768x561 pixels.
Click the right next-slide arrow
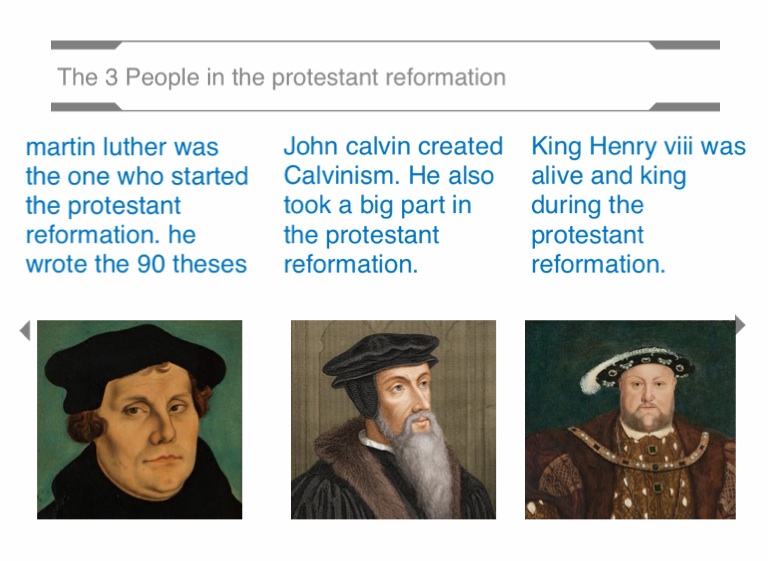pos(740,324)
